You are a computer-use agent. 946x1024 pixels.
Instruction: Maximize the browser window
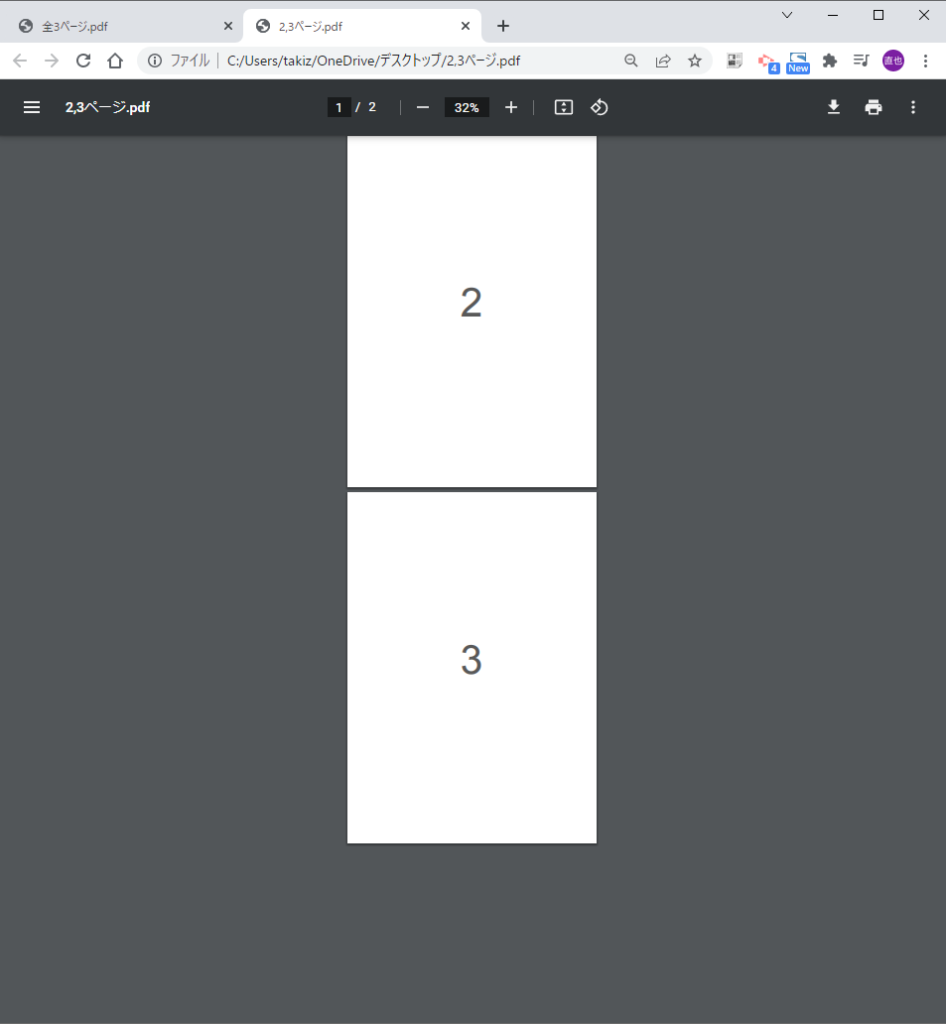(x=879, y=15)
